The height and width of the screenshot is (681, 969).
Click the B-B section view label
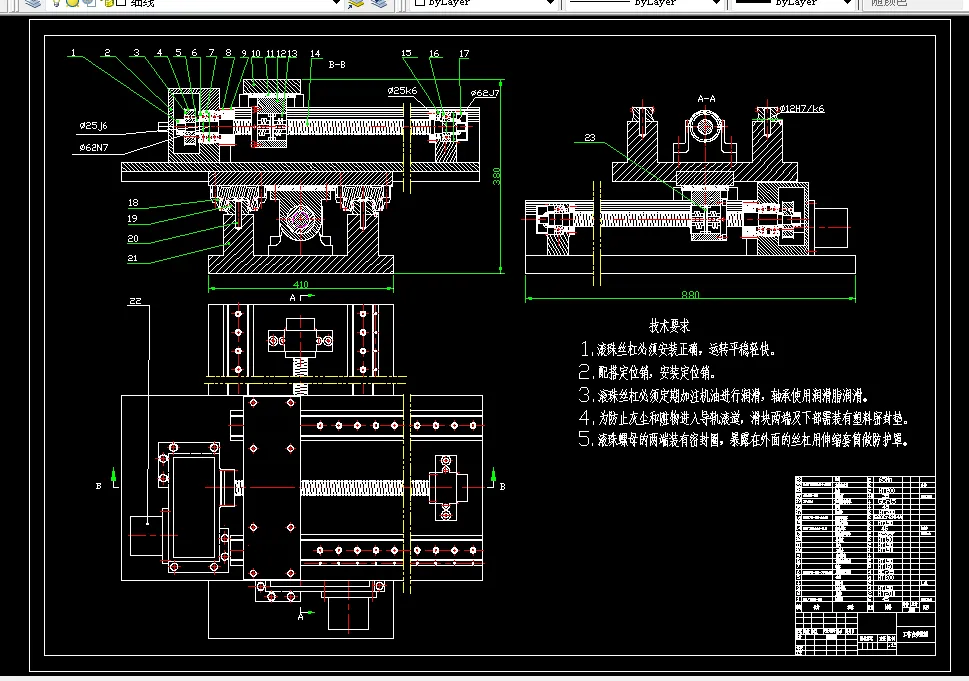pyautogui.click(x=337, y=63)
